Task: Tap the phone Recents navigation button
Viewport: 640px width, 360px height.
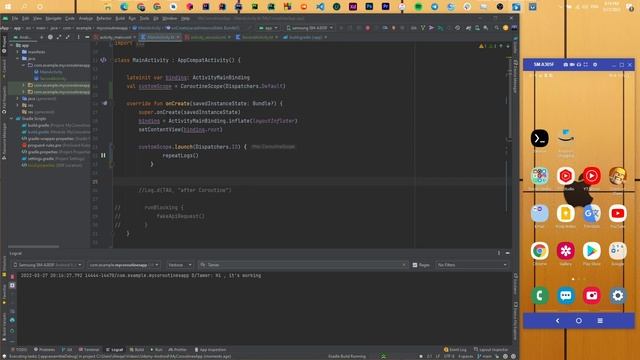Action: tap(600, 321)
